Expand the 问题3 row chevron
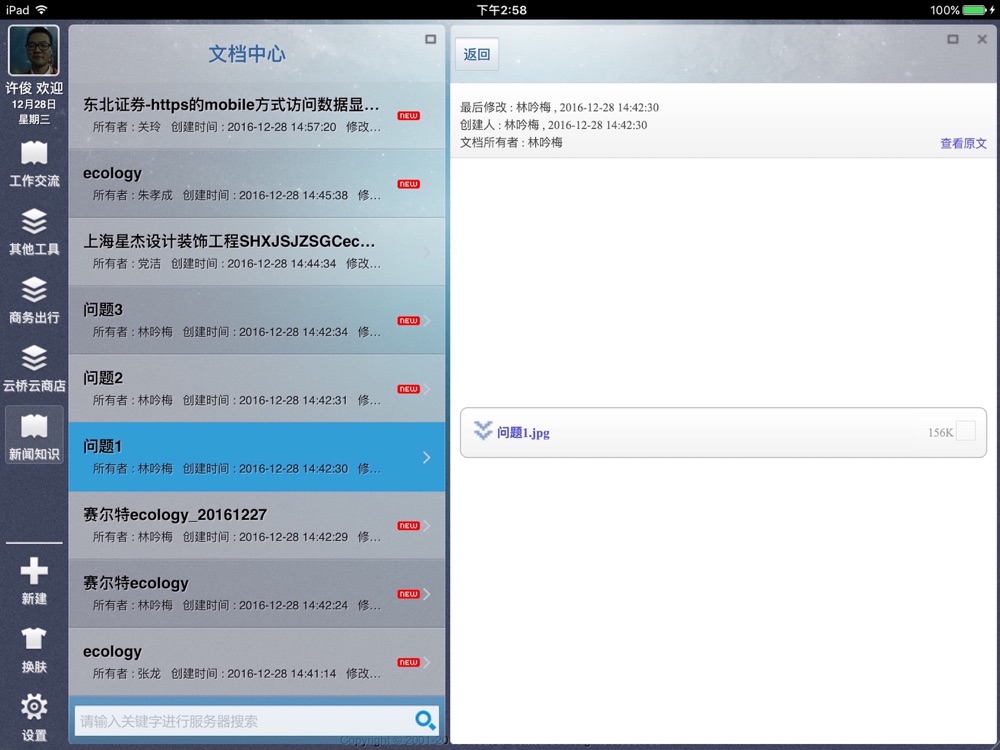This screenshot has width=1000, height=750. [x=427, y=321]
